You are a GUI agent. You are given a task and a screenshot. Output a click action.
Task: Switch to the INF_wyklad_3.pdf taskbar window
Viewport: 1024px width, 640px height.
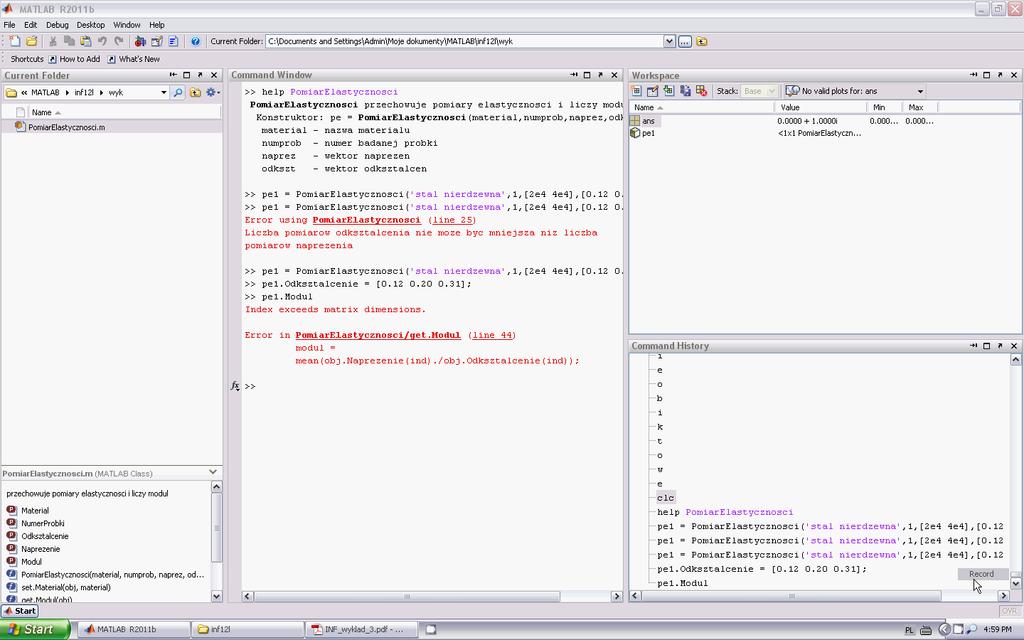tap(362, 630)
